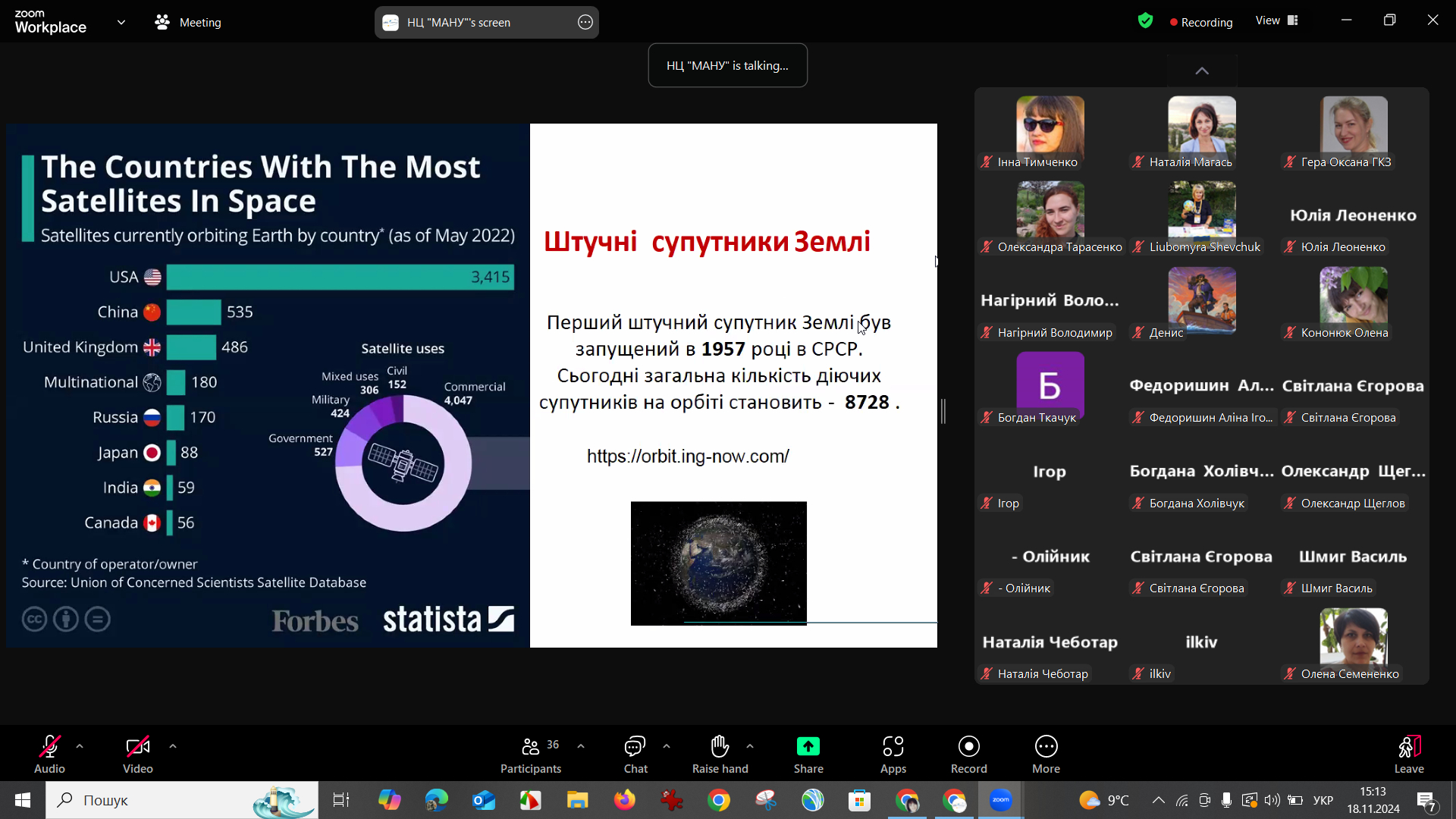Open screen share options ellipsis button
This screenshot has width=1456, height=819.
(x=585, y=23)
